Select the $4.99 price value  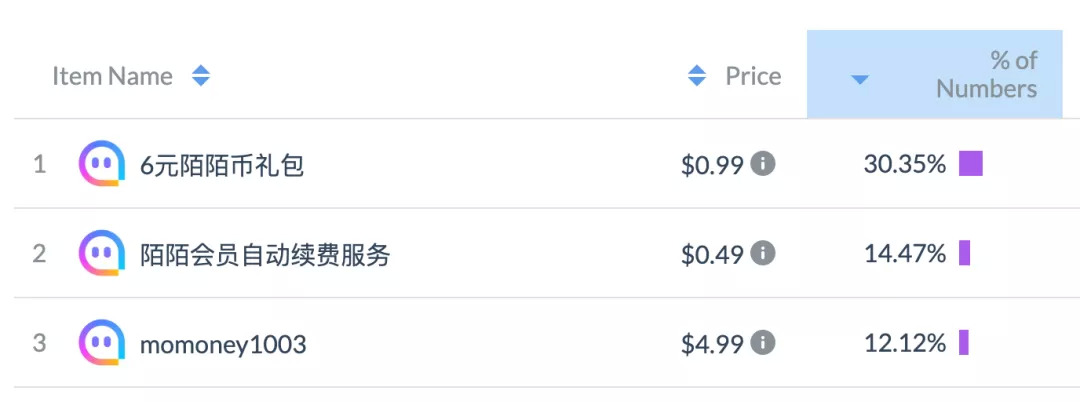click(712, 345)
